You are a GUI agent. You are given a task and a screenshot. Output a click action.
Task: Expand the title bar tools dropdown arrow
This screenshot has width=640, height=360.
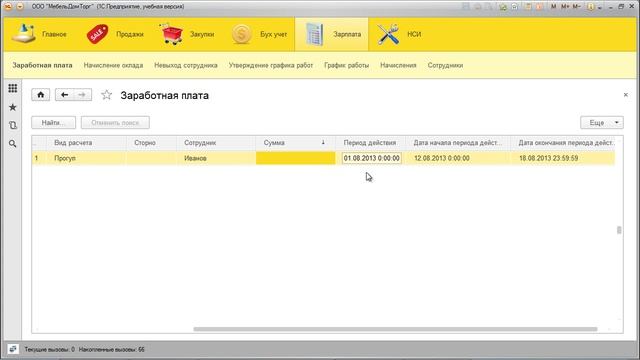(x=600, y=7)
